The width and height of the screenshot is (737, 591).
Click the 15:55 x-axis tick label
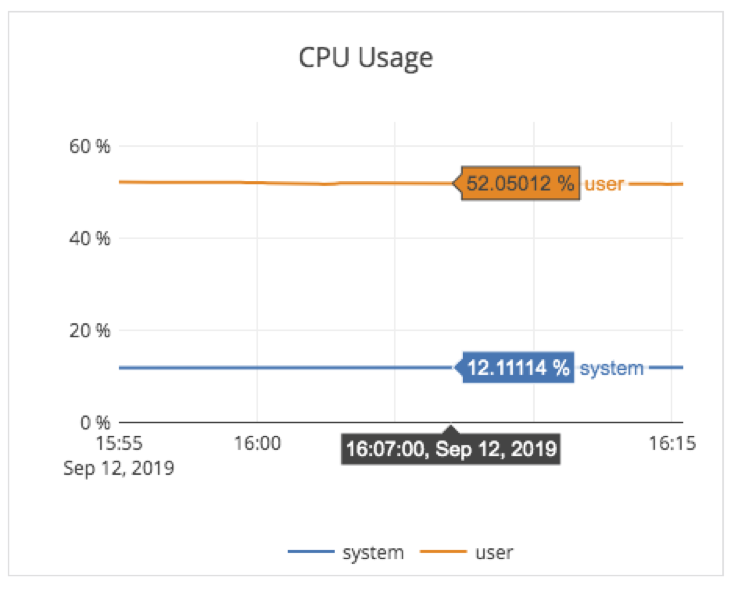(x=118, y=443)
